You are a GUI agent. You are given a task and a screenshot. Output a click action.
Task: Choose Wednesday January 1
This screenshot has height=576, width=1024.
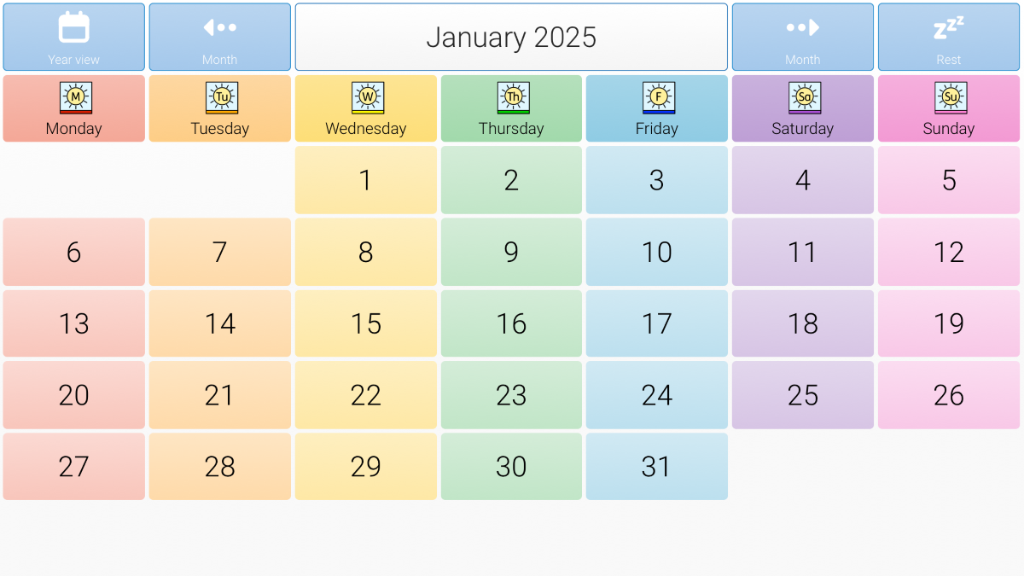tap(366, 180)
